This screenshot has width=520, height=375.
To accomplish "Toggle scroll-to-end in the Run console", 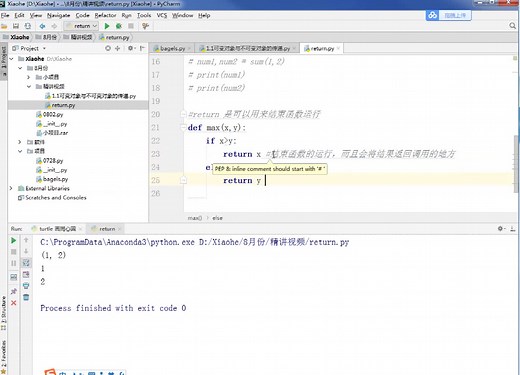I will [26, 274].
